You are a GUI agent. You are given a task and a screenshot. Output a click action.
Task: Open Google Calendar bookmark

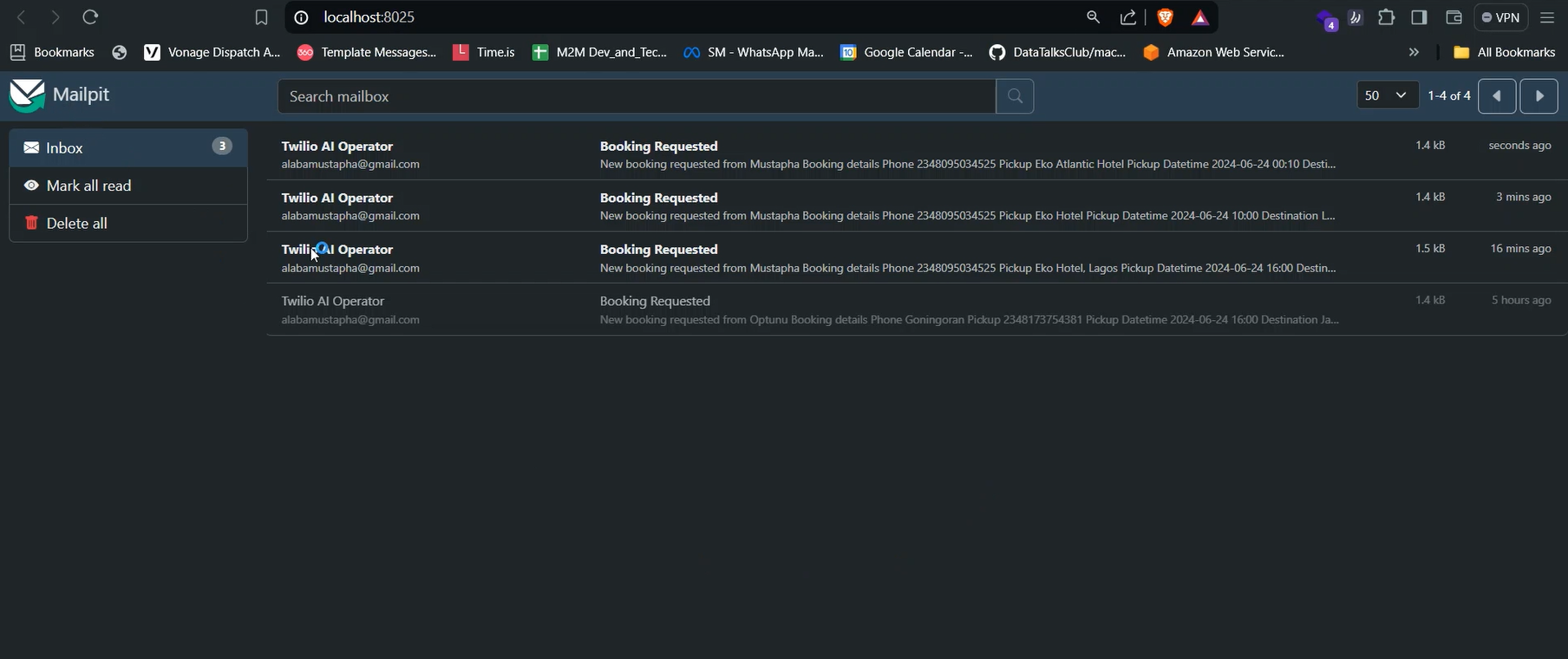(907, 53)
